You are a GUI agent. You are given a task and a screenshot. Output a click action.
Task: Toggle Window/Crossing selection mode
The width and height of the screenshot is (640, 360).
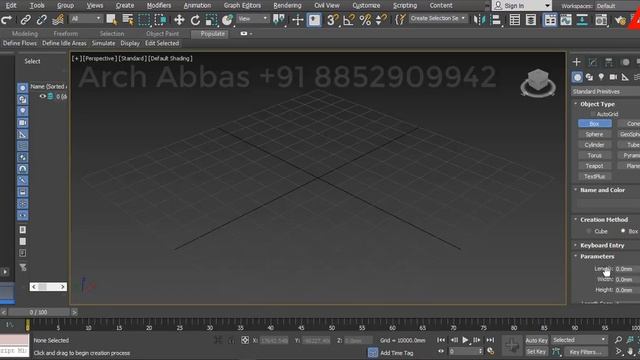coord(161,20)
